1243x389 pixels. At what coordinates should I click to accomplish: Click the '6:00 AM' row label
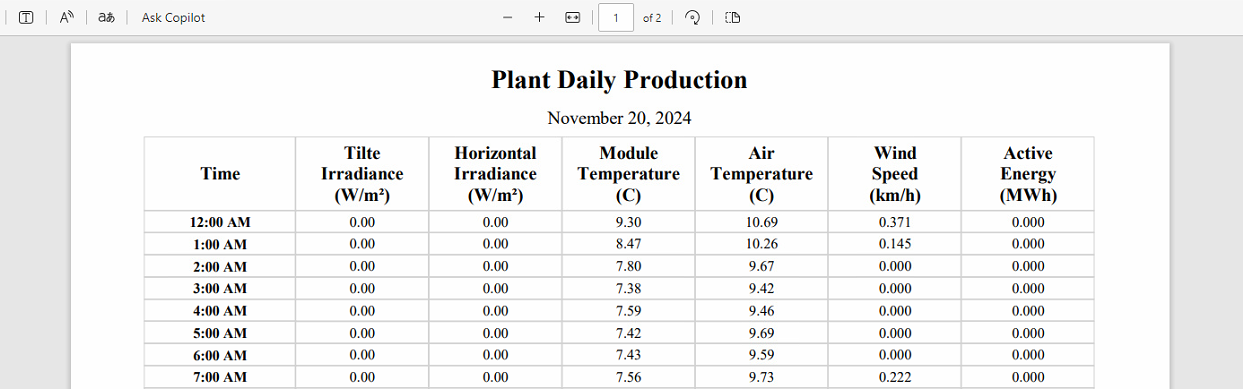coord(220,355)
